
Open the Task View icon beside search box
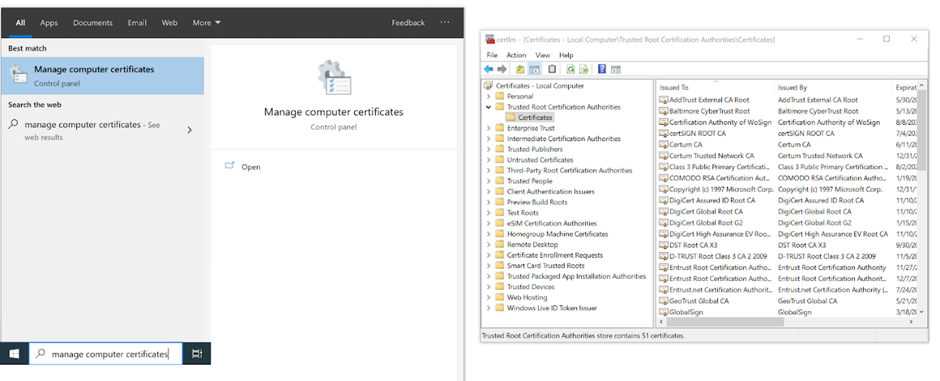pyautogui.click(x=197, y=353)
